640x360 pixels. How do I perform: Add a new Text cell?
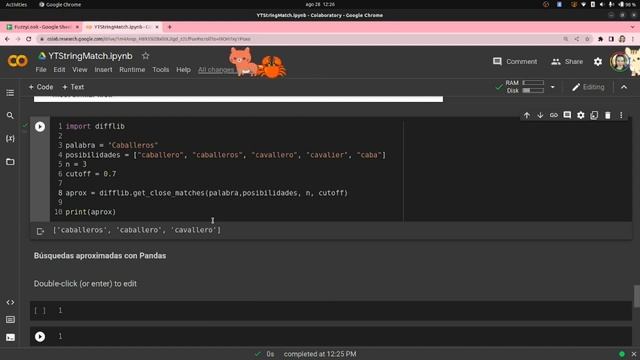[x=73, y=87]
